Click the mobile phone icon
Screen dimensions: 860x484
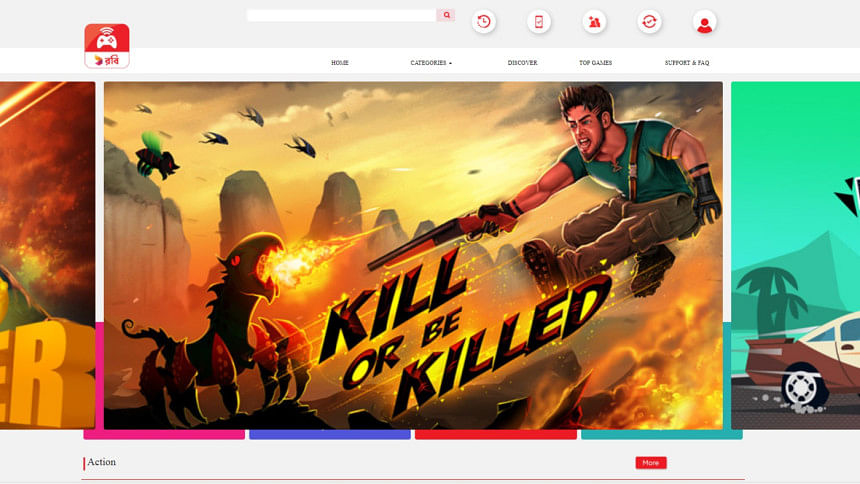[x=539, y=22]
